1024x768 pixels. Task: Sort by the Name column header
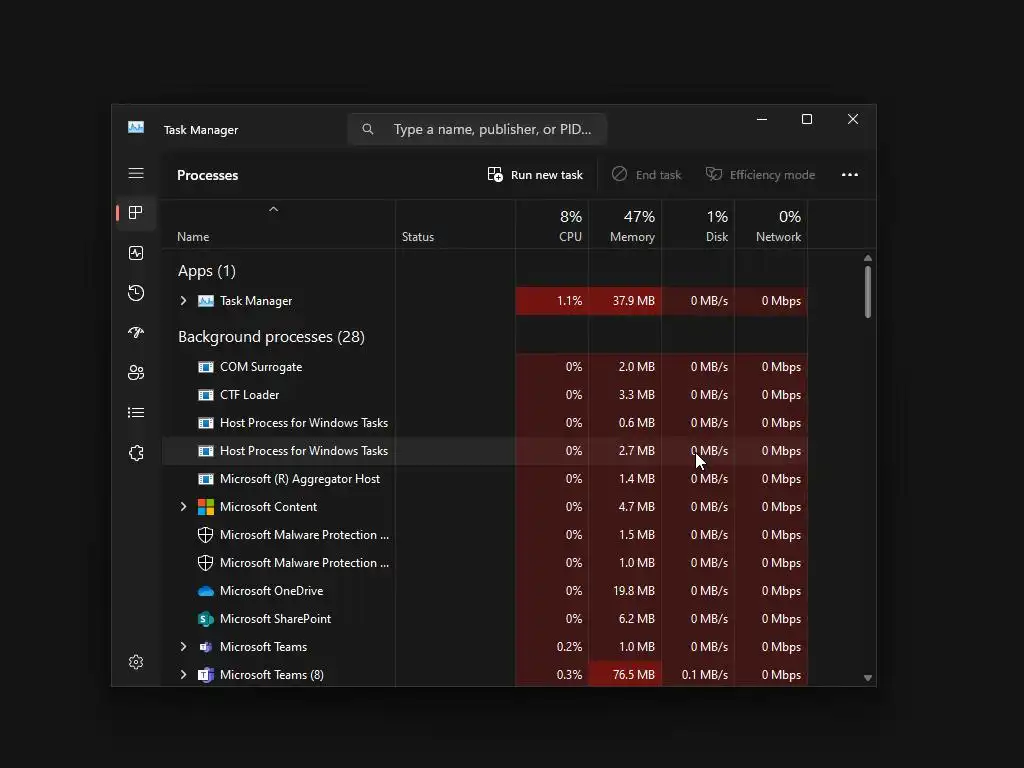coord(193,237)
